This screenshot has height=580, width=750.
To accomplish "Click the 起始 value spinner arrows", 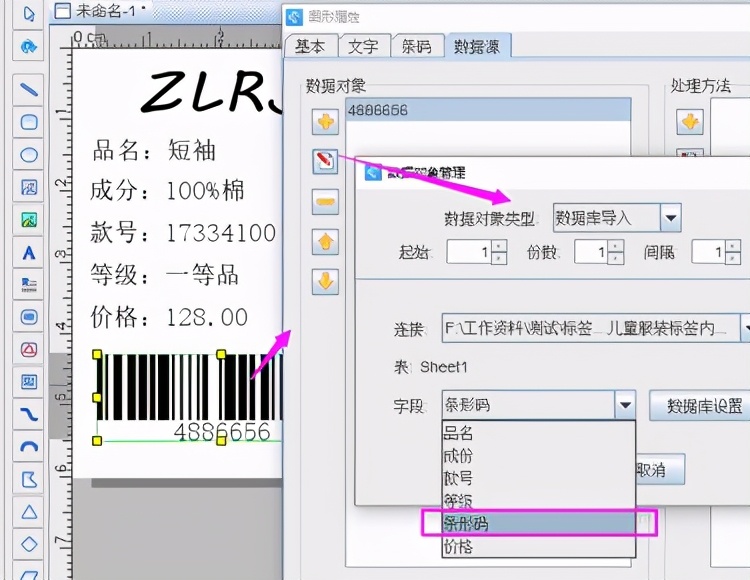I will click(498, 252).
